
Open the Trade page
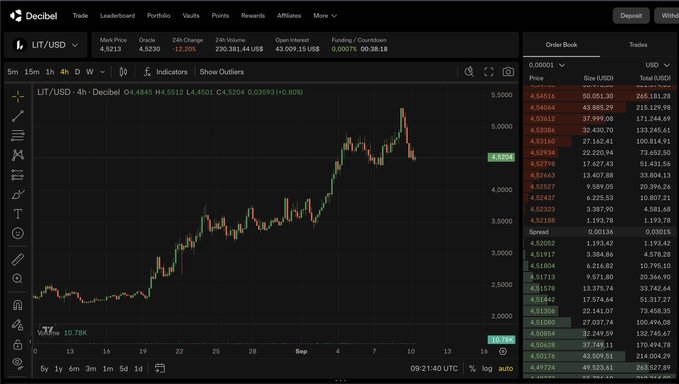click(x=80, y=16)
